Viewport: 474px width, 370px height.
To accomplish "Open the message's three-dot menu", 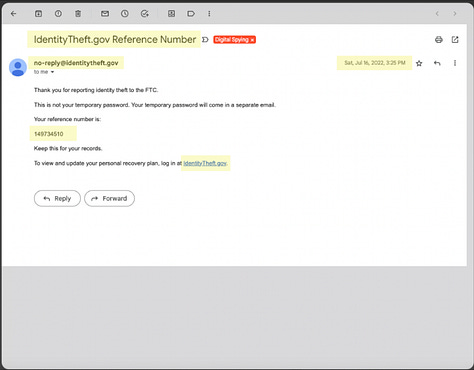I will (x=455, y=63).
